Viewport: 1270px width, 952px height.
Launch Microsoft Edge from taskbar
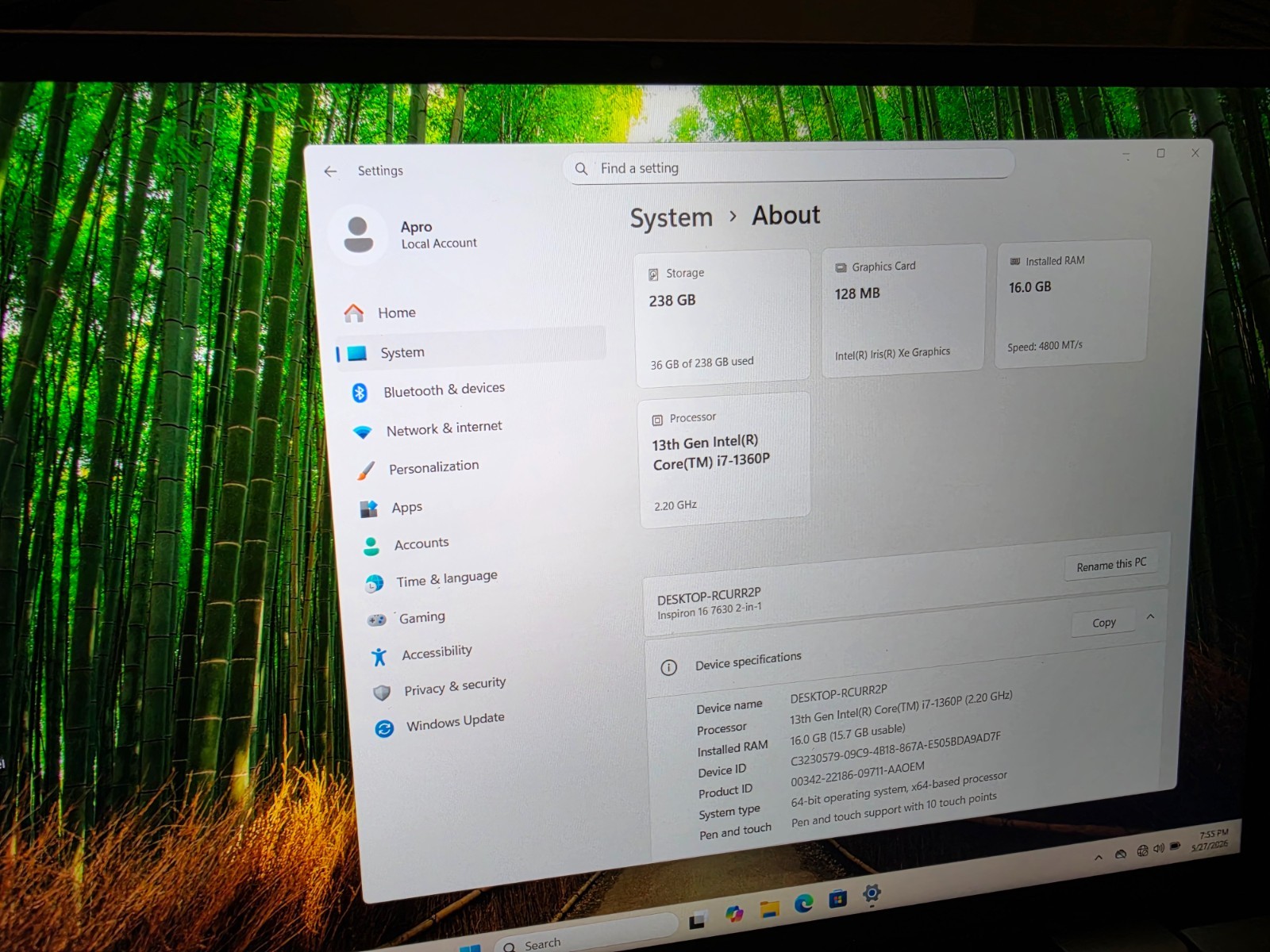[x=804, y=903]
